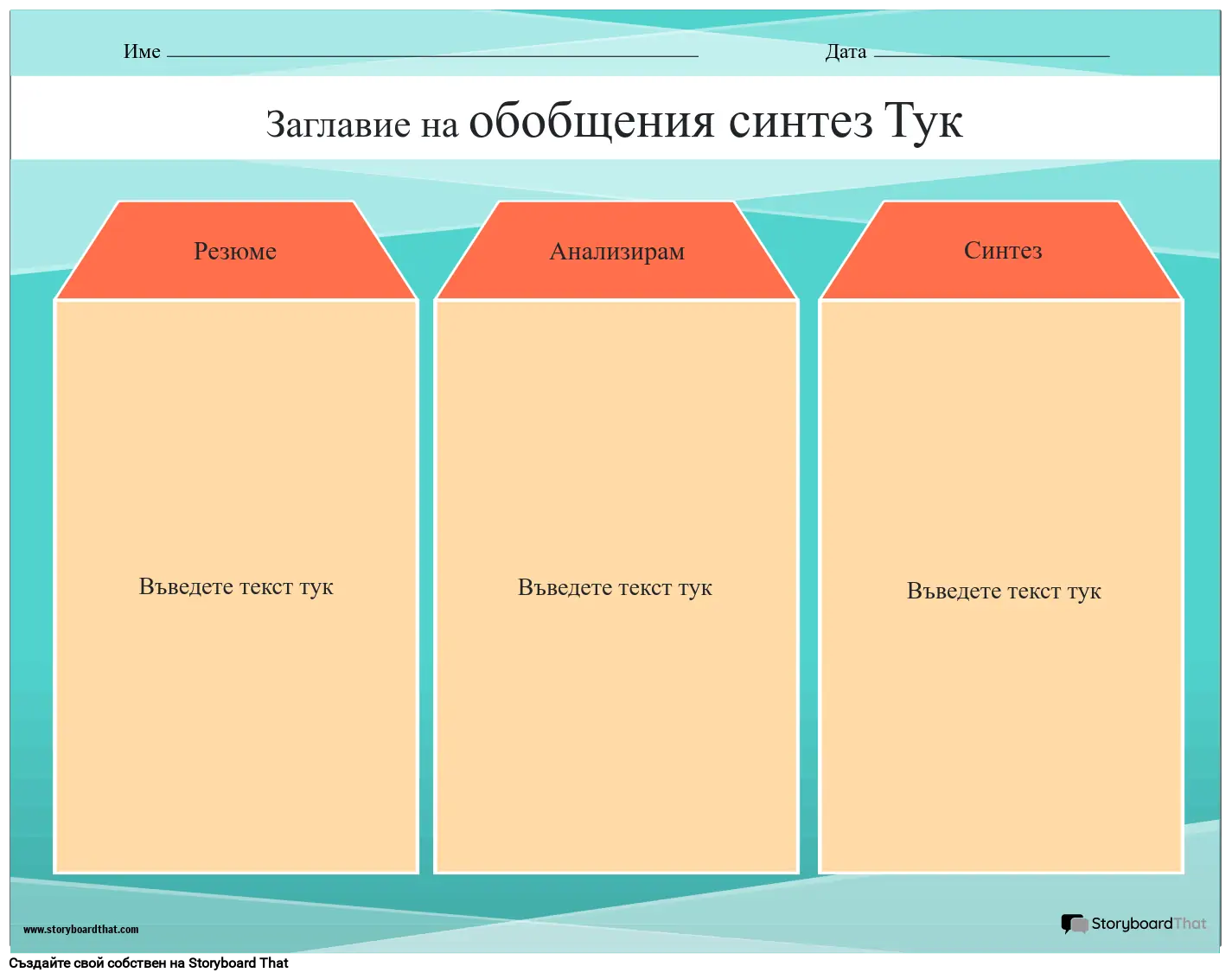Screen dimensions: 1232x979
Task: Select the "Резюме" column header
Action: pos(235,252)
